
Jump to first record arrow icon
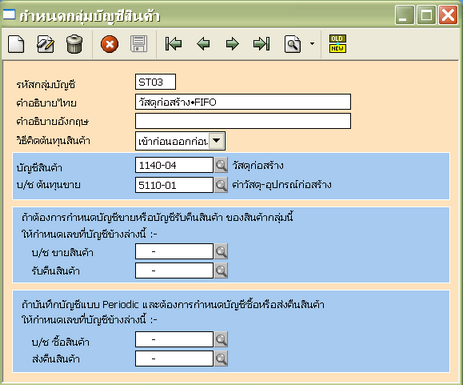pyautogui.click(x=174, y=44)
